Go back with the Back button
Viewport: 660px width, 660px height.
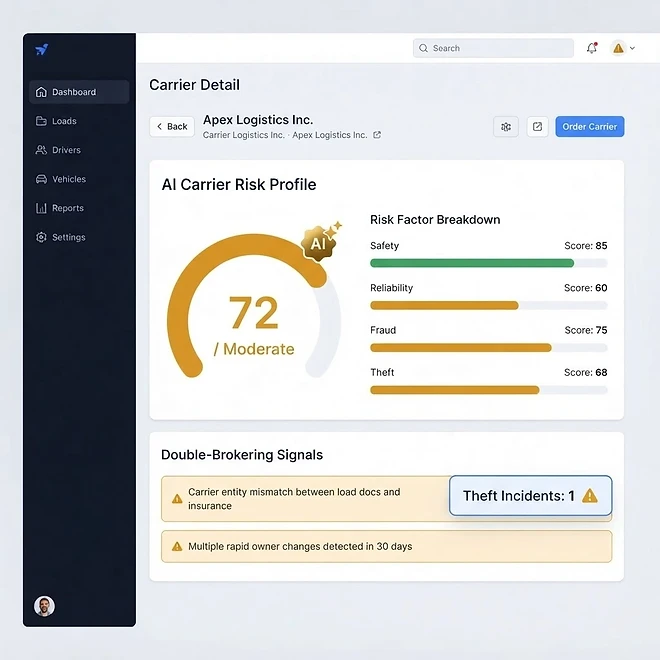click(172, 126)
